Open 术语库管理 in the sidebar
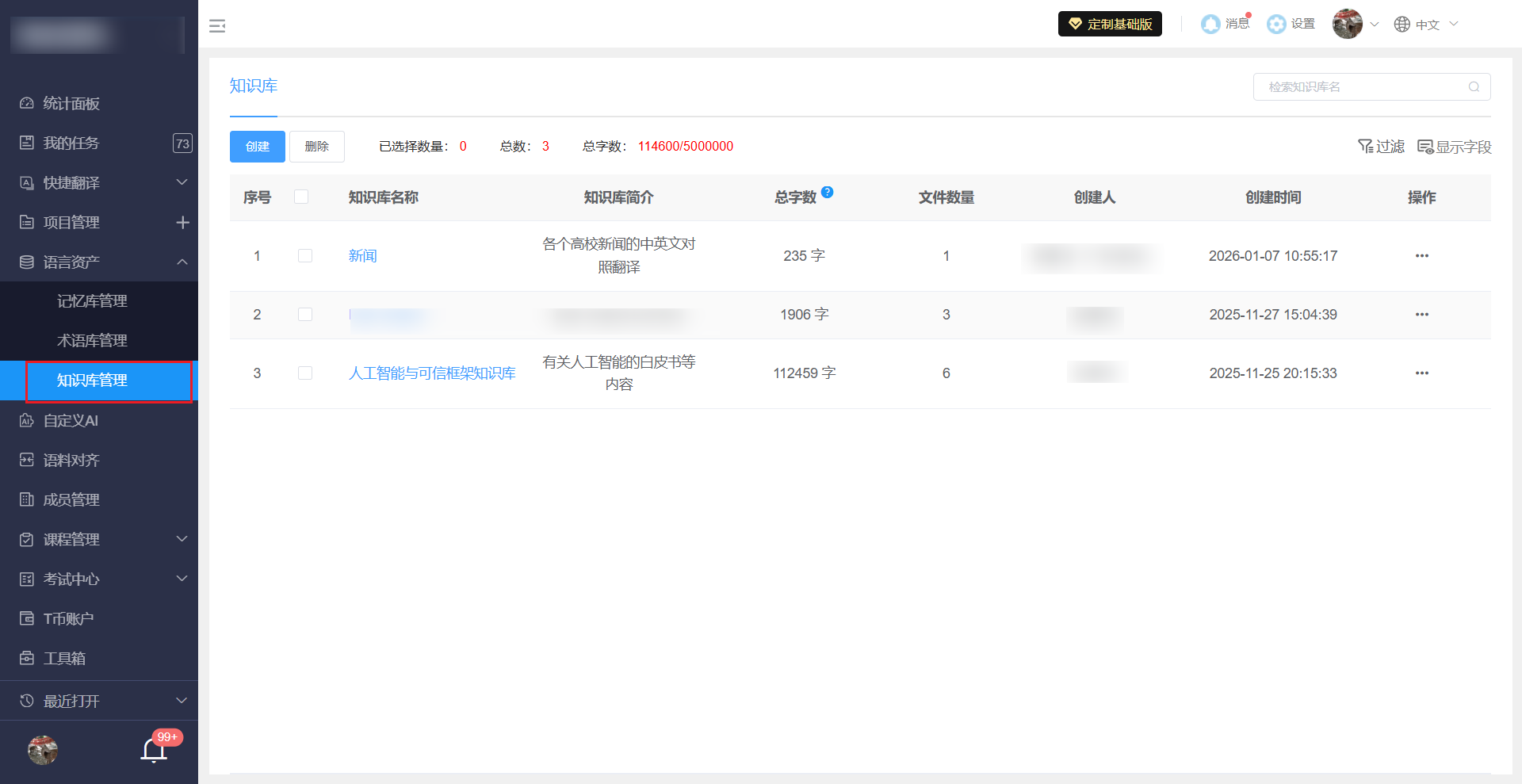The width and height of the screenshot is (1522, 784). tap(92, 341)
